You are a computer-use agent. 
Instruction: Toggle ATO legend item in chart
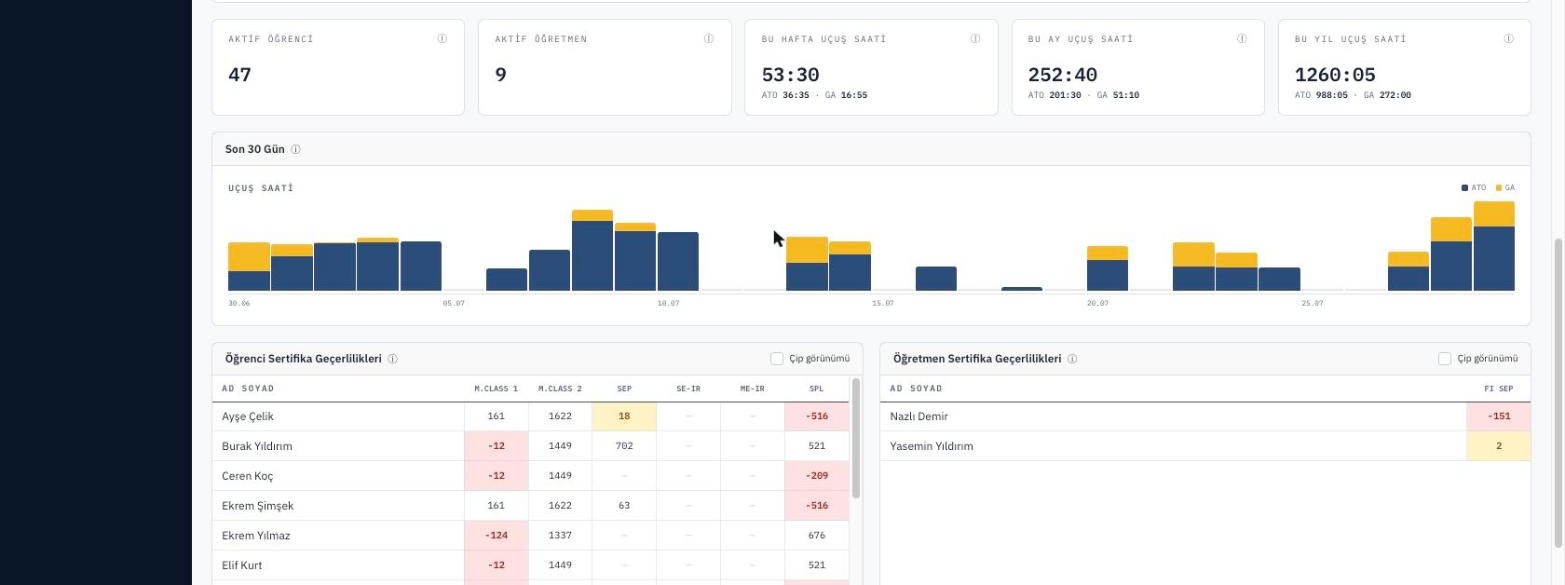point(1474,188)
